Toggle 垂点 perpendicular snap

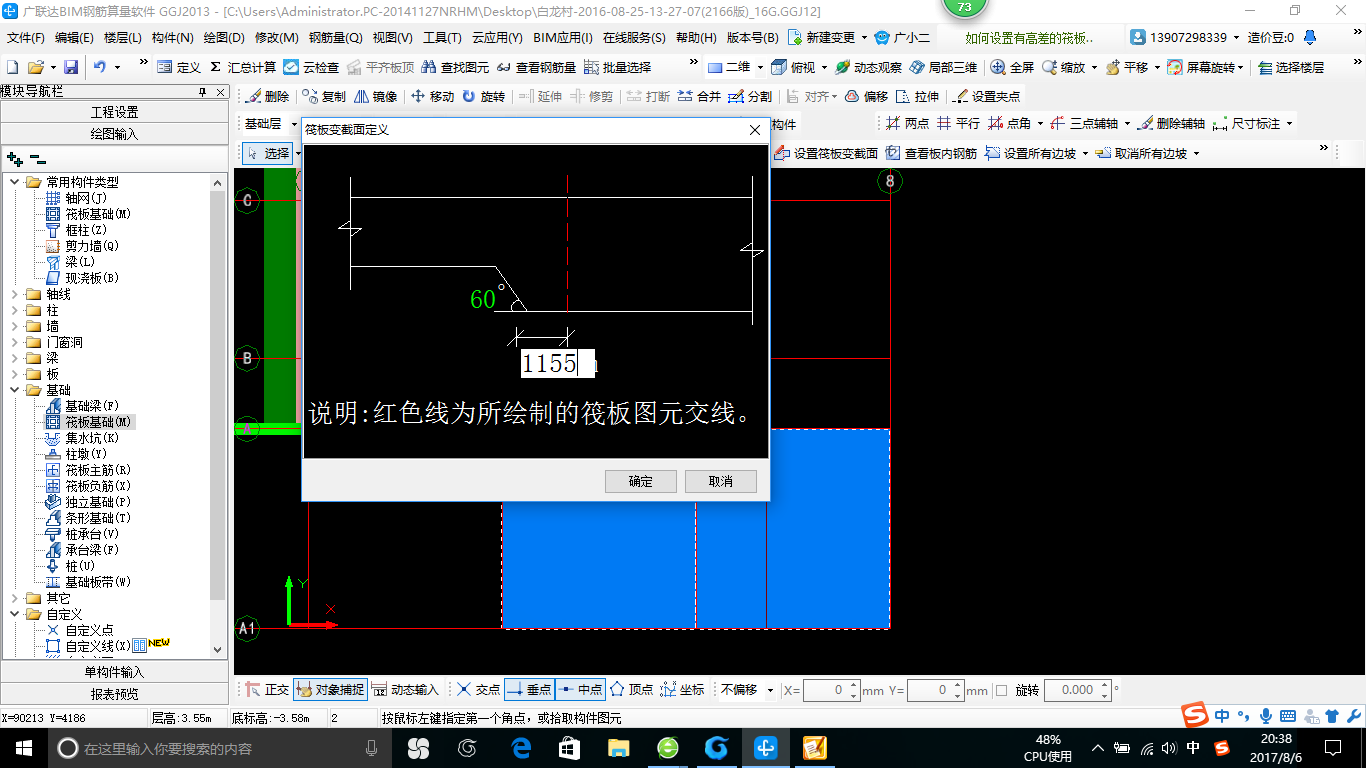pos(529,690)
